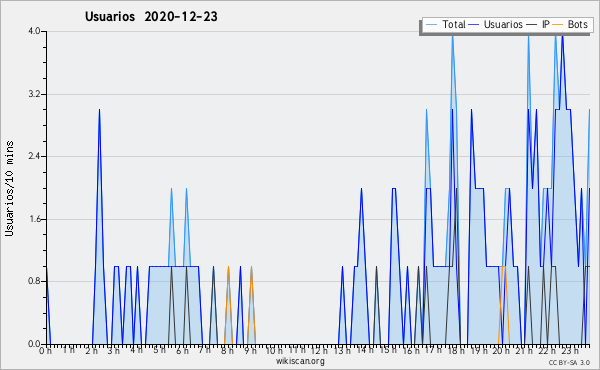Image resolution: width=600 pixels, height=370 pixels.
Task: Click the '10 h' x-axis label
Action: (274, 350)
